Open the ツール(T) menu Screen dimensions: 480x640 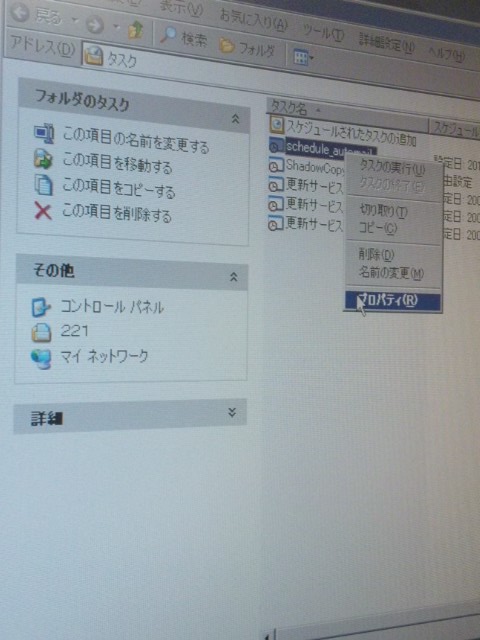coord(323,31)
